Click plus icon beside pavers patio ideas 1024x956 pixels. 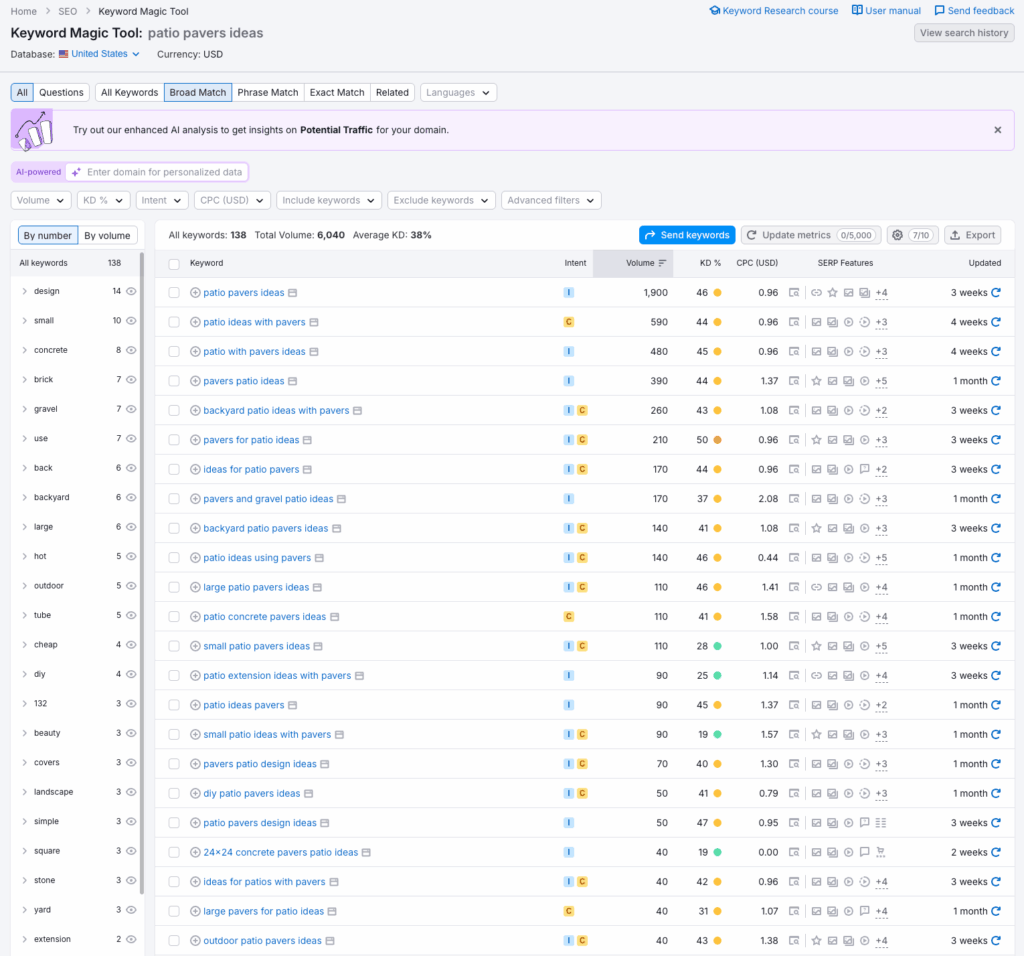pyautogui.click(x=195, y=381)
